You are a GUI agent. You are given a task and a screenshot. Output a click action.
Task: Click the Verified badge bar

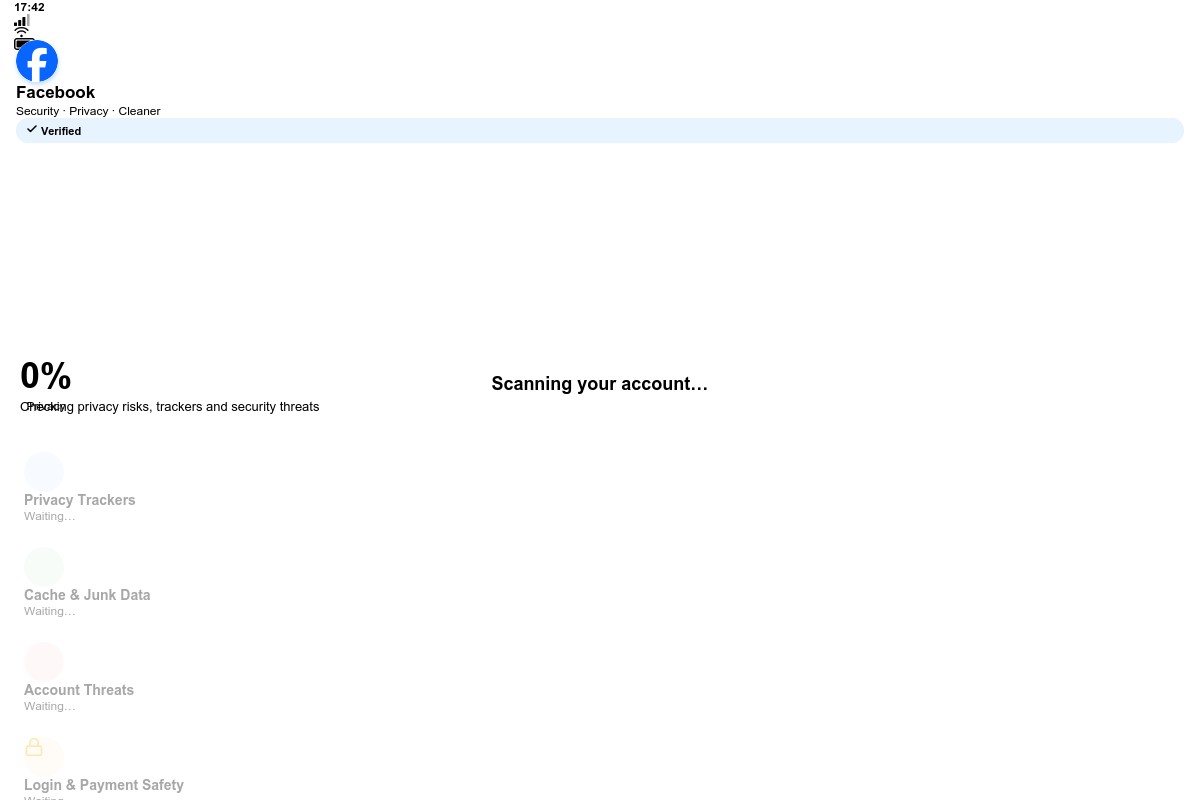(x=600, y=130)
